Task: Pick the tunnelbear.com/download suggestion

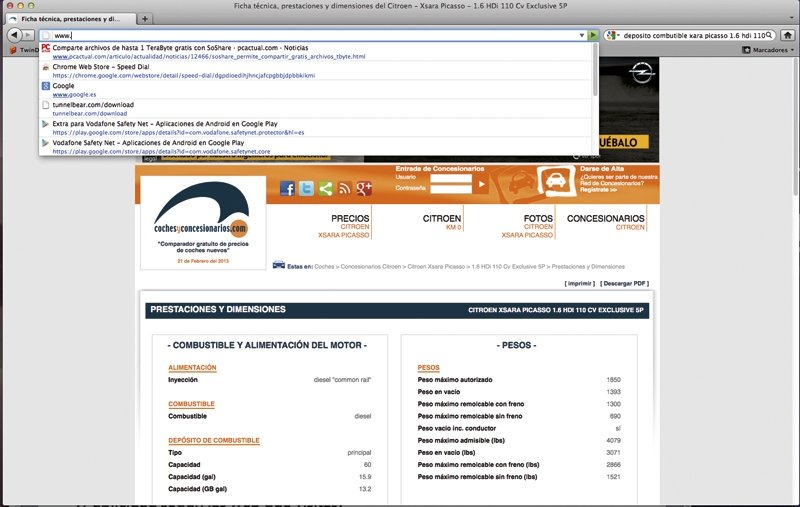Action: 316,109
